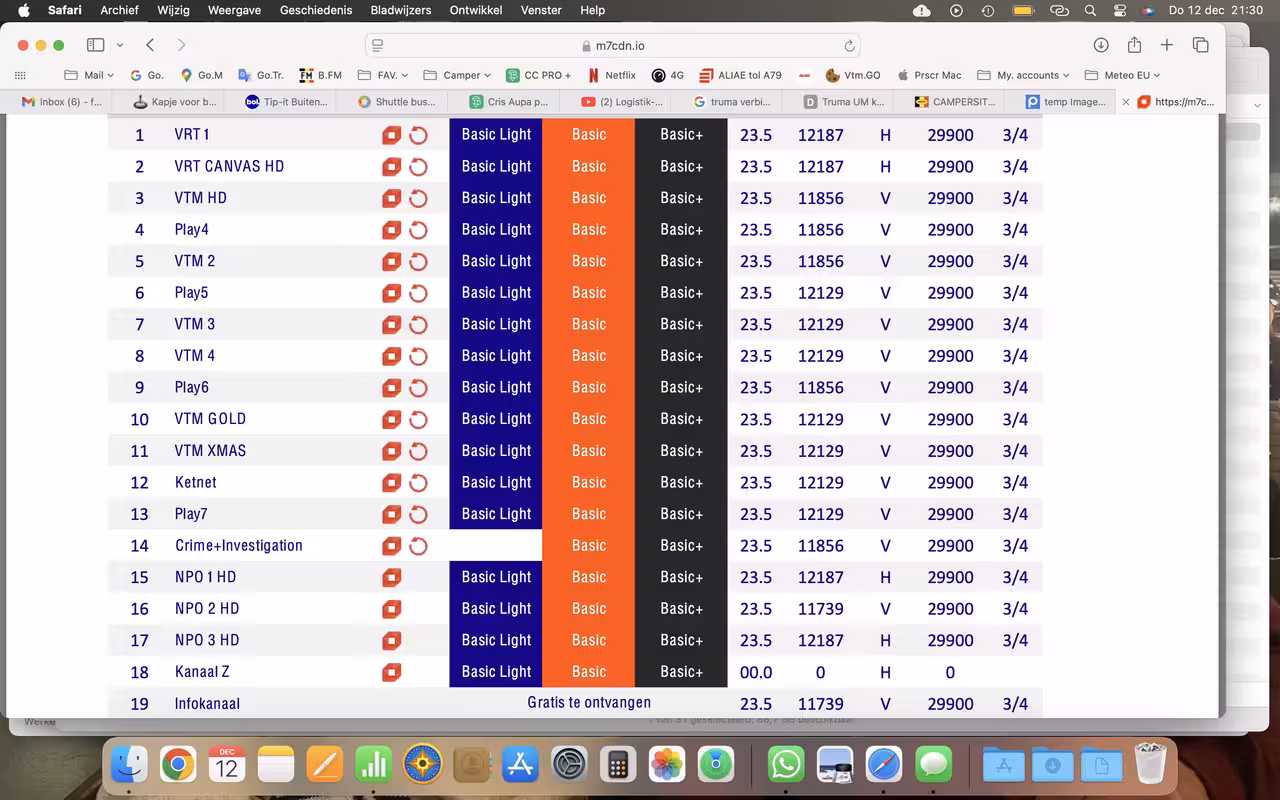Viewport: 1280px width, 800px height.
Task: Toggle the Safari sidebar button
Action: coord(96,45)
